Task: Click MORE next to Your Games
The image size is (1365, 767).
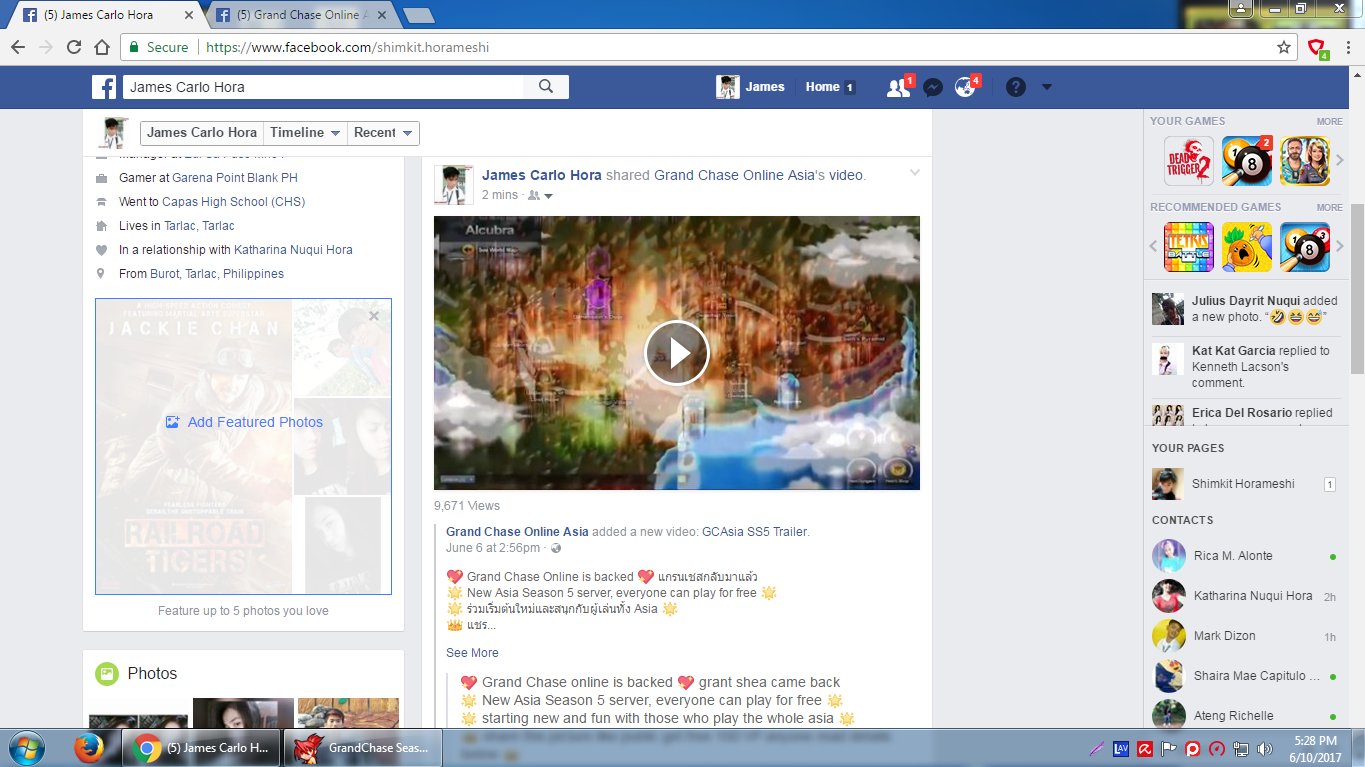Action: pos(1329,121)
